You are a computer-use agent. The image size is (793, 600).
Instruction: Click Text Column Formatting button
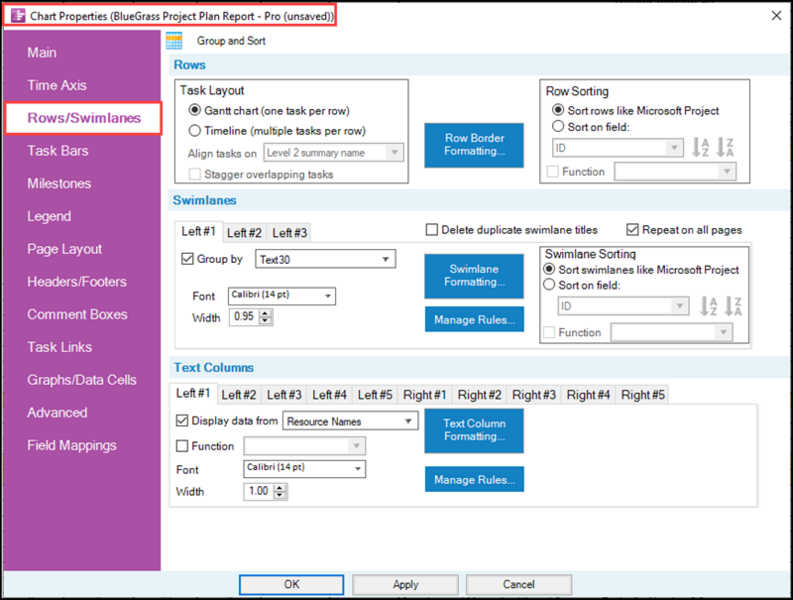pos(474,431)
